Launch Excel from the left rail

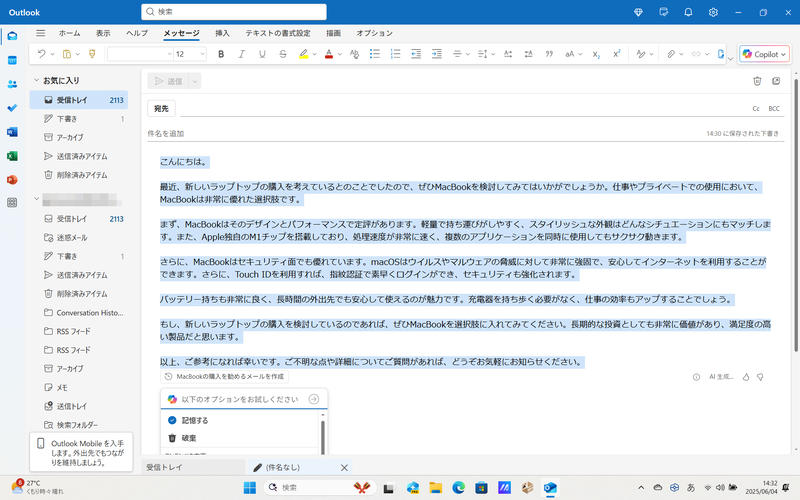(12, 156)
